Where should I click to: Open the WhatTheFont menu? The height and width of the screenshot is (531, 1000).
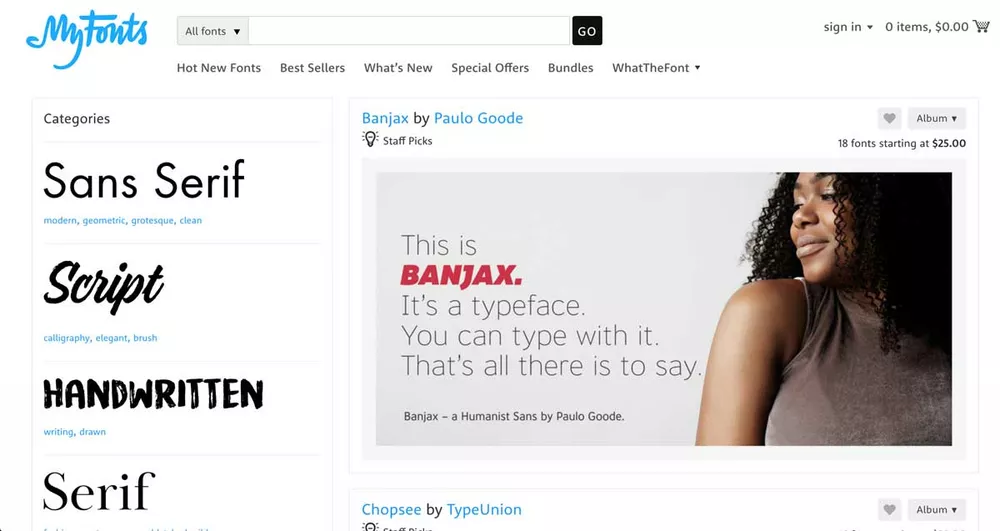[656, 68]
